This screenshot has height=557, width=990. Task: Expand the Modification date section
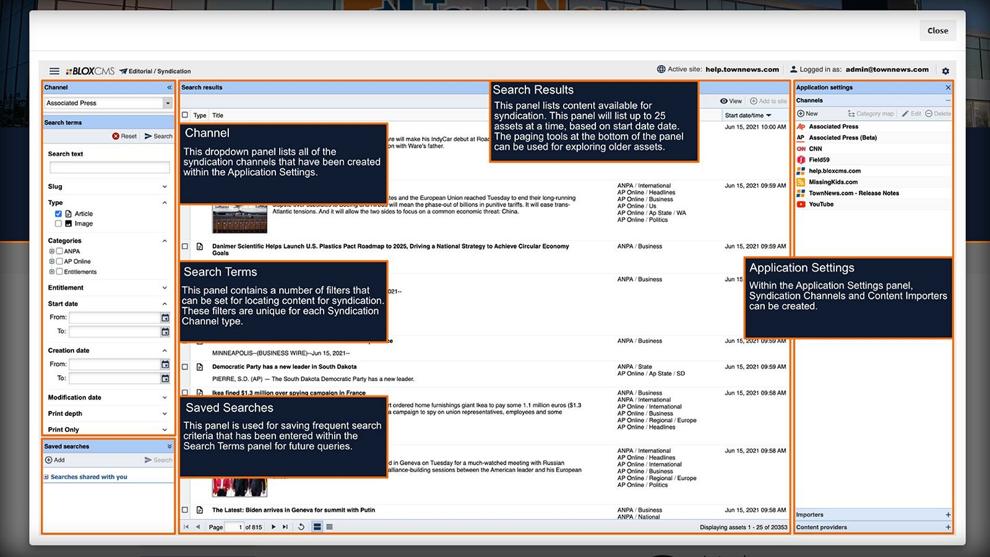(x=165, y=398)
